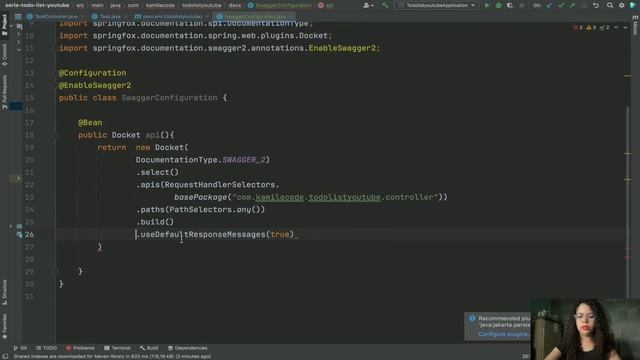The height and width of the screenshot is (360, 640).
Task: Expand the user account dropdown arrow
Action: pyautogui.click(x=372, y=6)
